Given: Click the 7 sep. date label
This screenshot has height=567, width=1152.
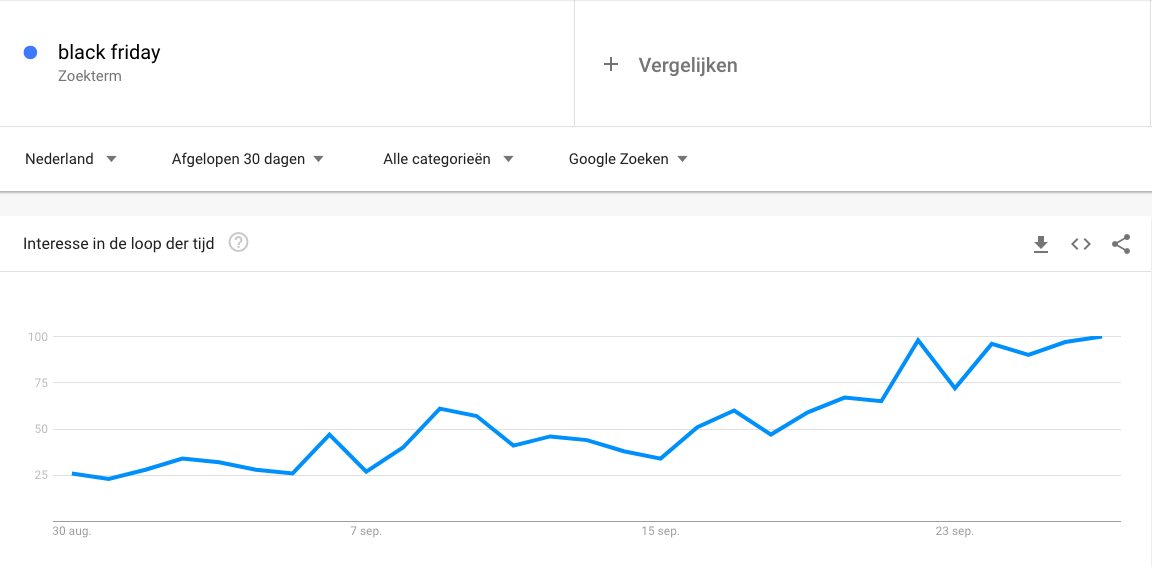Looking at the screenshot, I should pyautogui.click(x=366, y=532).
